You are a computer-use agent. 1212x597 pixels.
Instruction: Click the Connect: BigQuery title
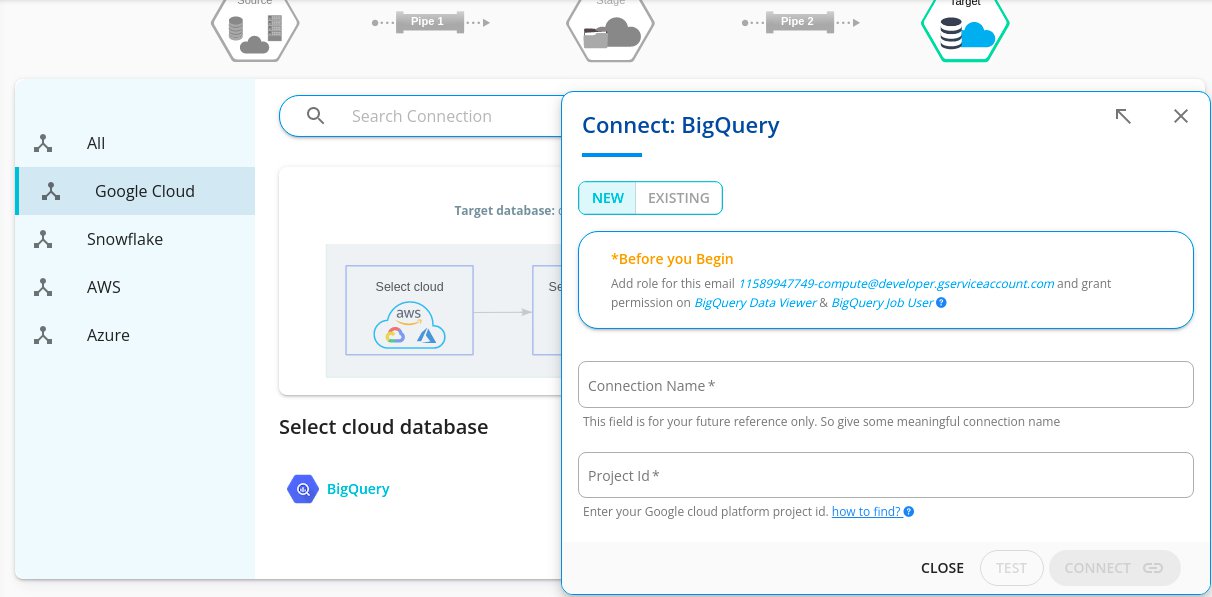[680, 125]
